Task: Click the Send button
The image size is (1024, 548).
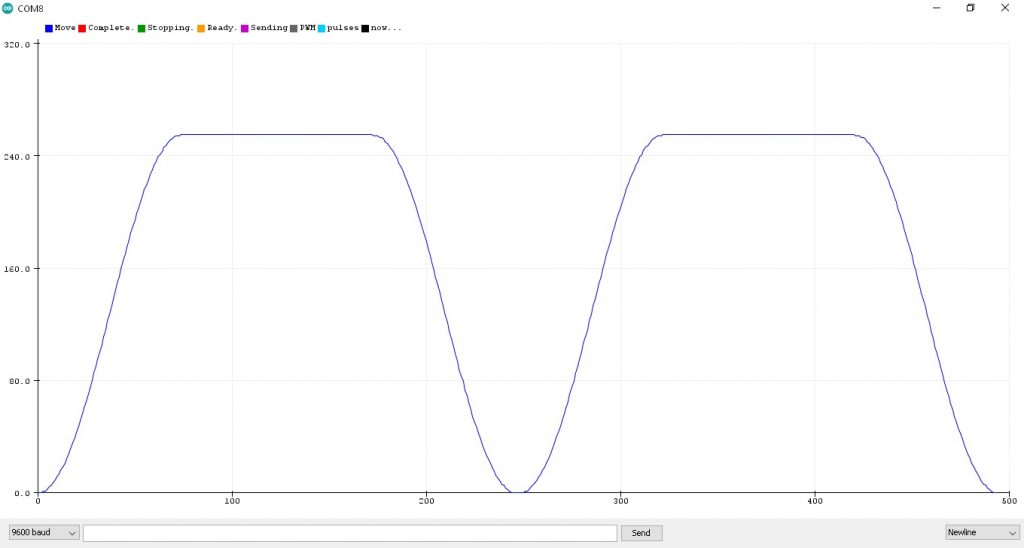Action: [641, 532]
